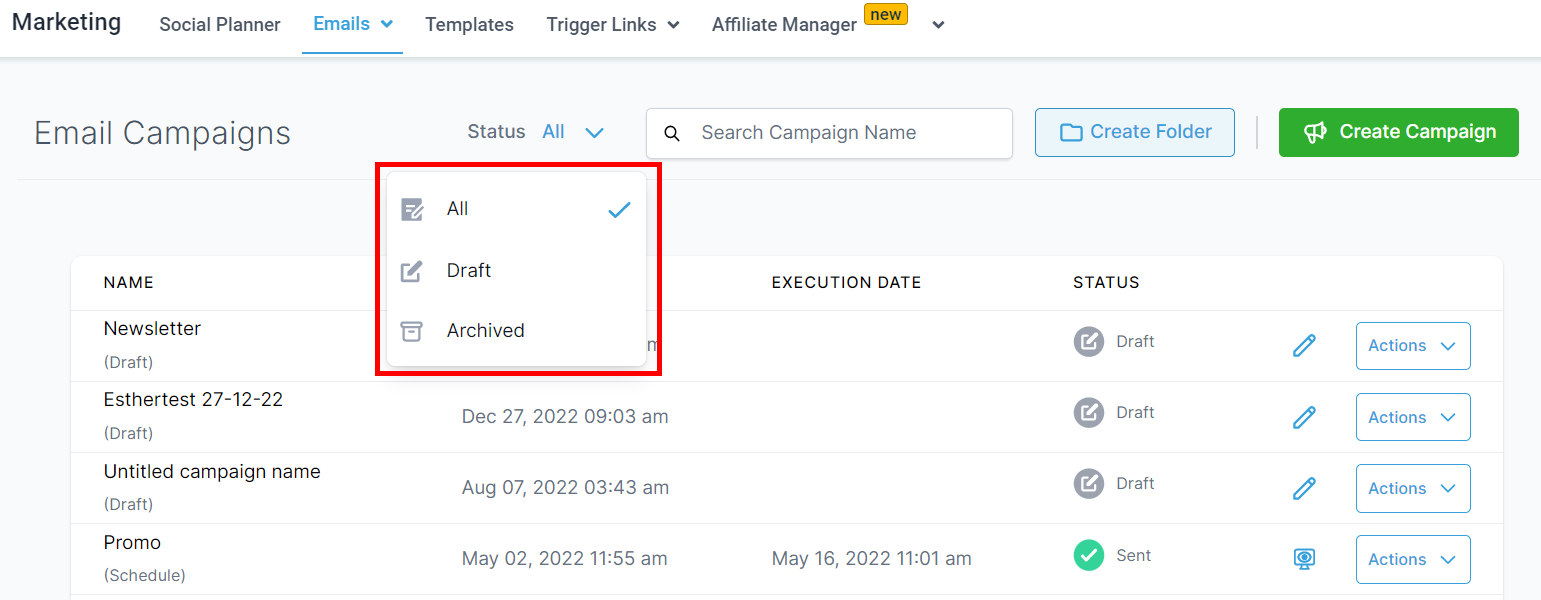This screenshot has height=600, width=1541.
Task: Expand the Trigger Links menu
Action: tap(612, 25)
